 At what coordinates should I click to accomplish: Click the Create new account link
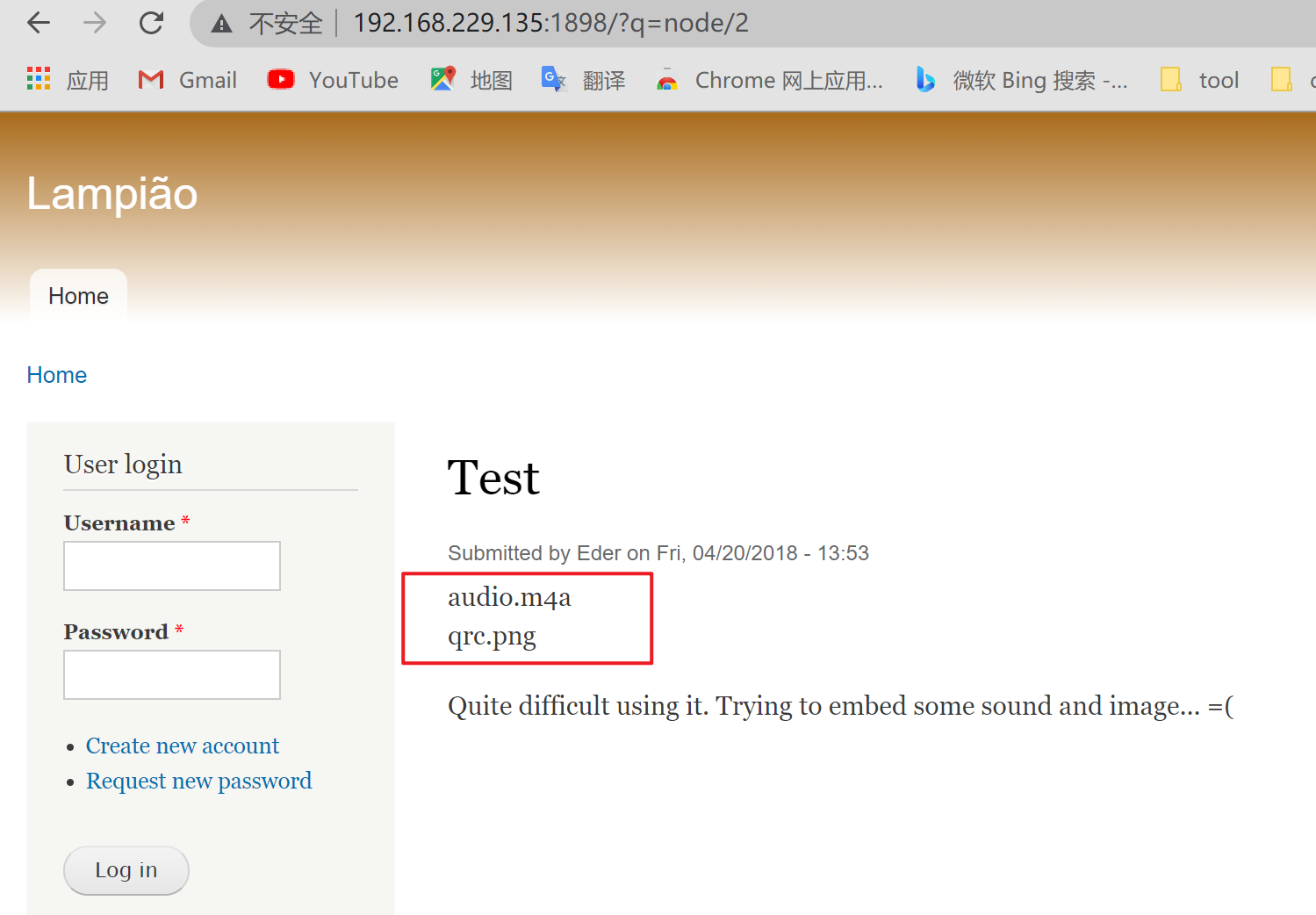(x=183, y=746)
